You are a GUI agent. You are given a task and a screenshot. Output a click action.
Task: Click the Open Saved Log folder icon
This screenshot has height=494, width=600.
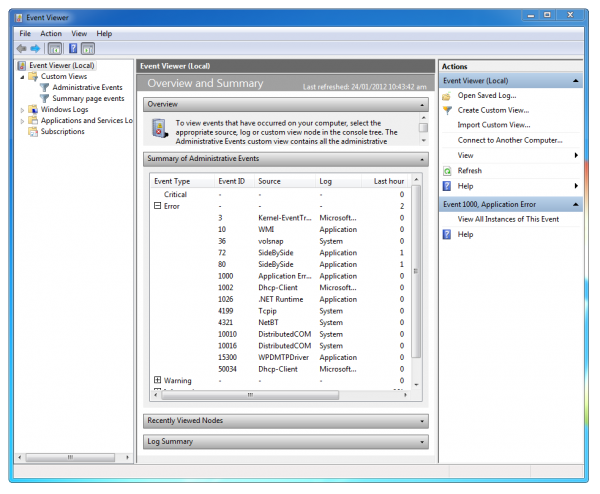447,96
